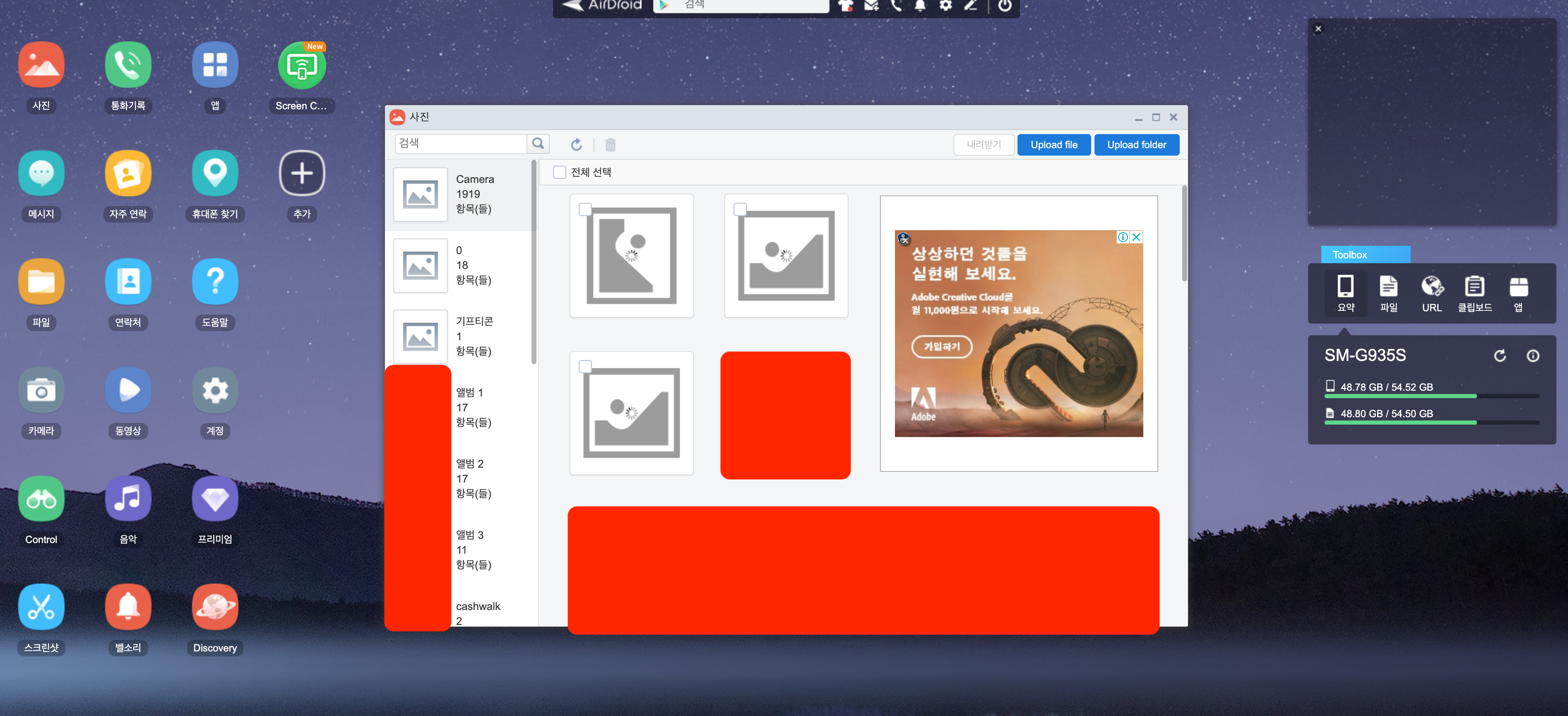
Task: Open the 스크린샷 screenshot tool
Action: click(41, 607)
